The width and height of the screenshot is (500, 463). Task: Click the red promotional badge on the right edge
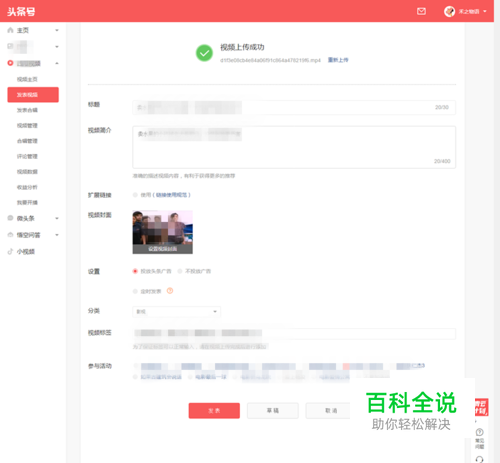481,407
